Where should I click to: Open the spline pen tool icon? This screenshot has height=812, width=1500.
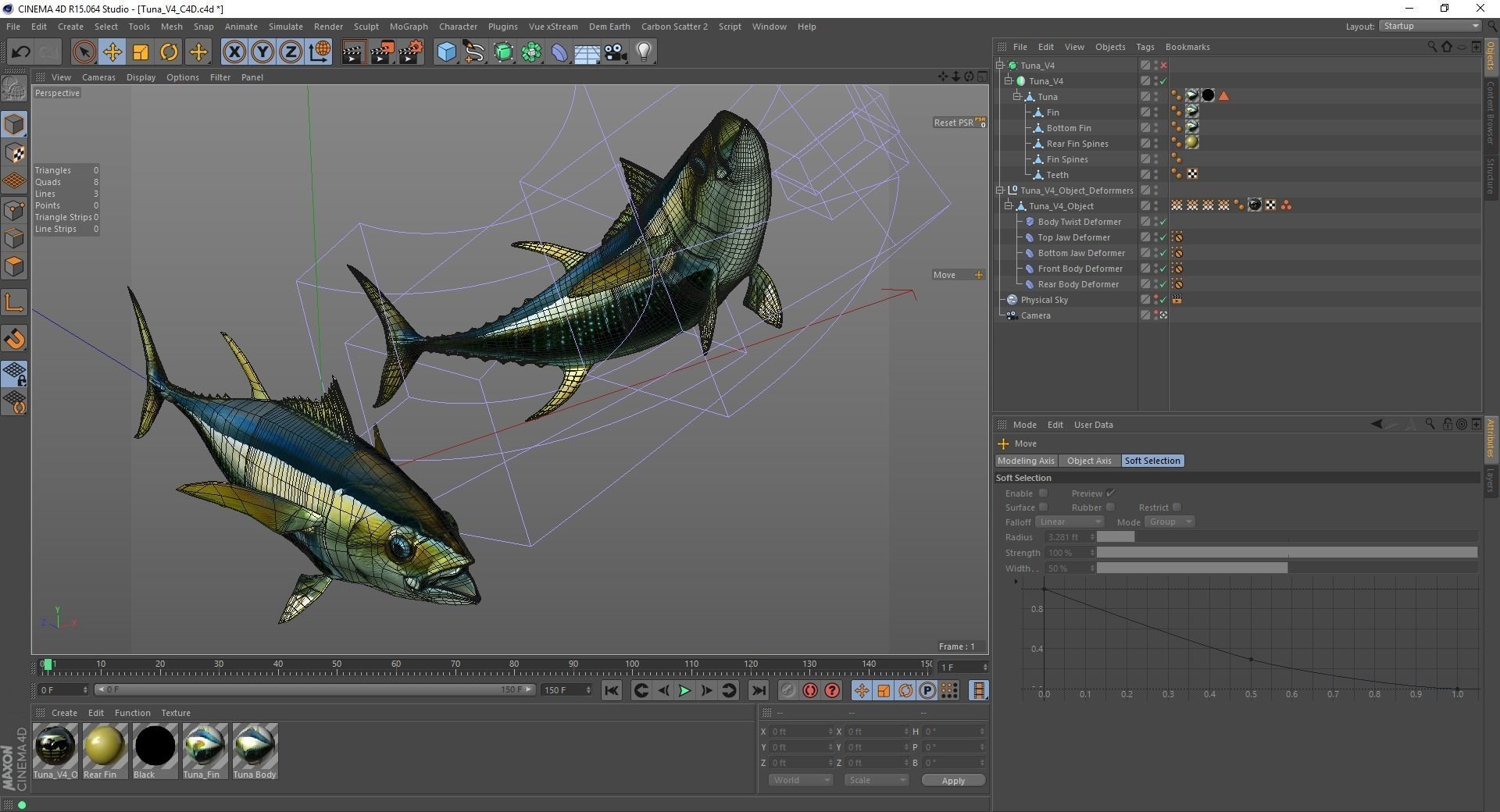point(474,52)
